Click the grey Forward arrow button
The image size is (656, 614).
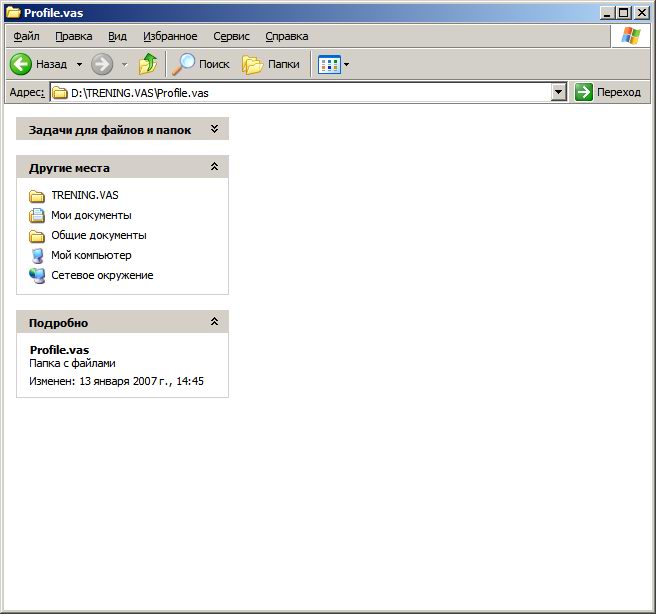click(102, 64)
